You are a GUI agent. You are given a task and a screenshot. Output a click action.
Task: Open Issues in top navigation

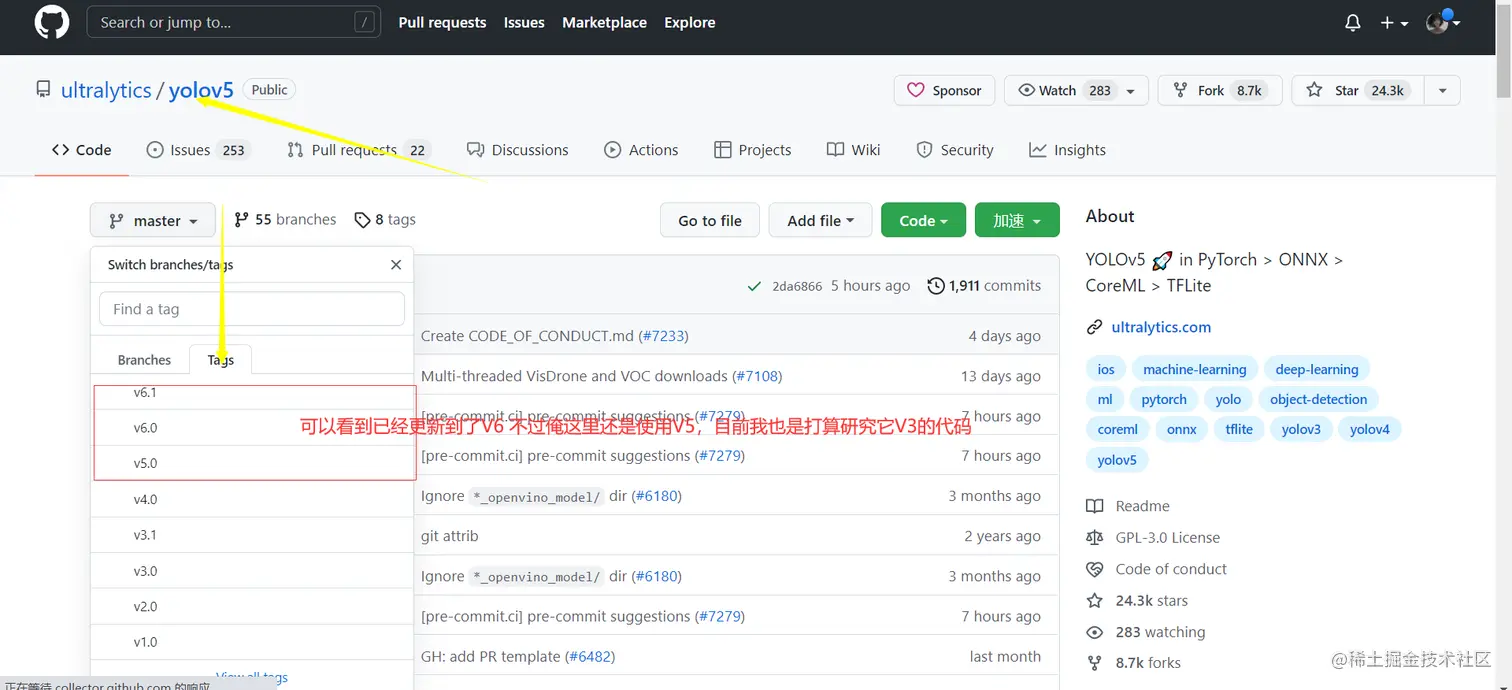point(524,22)
